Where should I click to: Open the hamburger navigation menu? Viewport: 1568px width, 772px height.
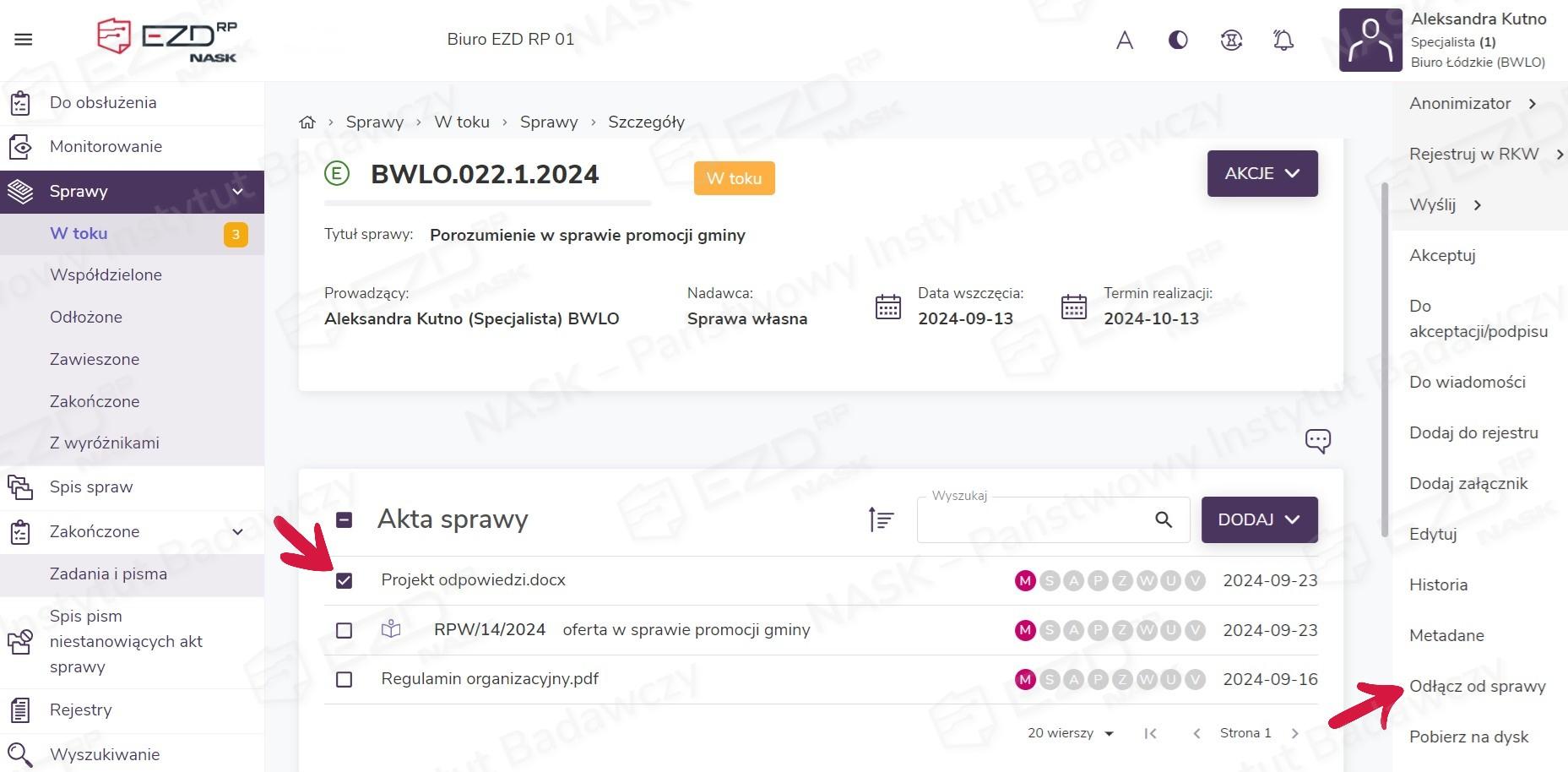(x=24, y=40)
